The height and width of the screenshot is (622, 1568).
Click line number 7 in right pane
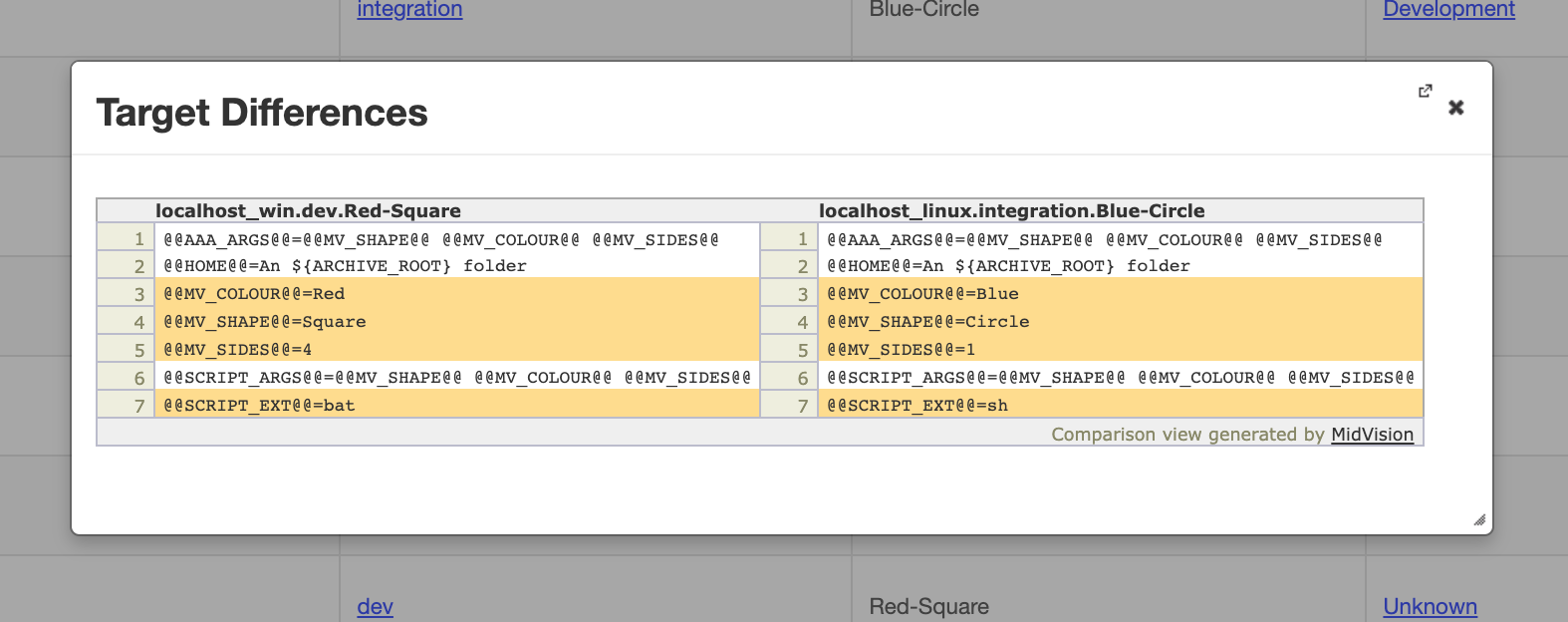pyautogui.click(x=802, y=406)
